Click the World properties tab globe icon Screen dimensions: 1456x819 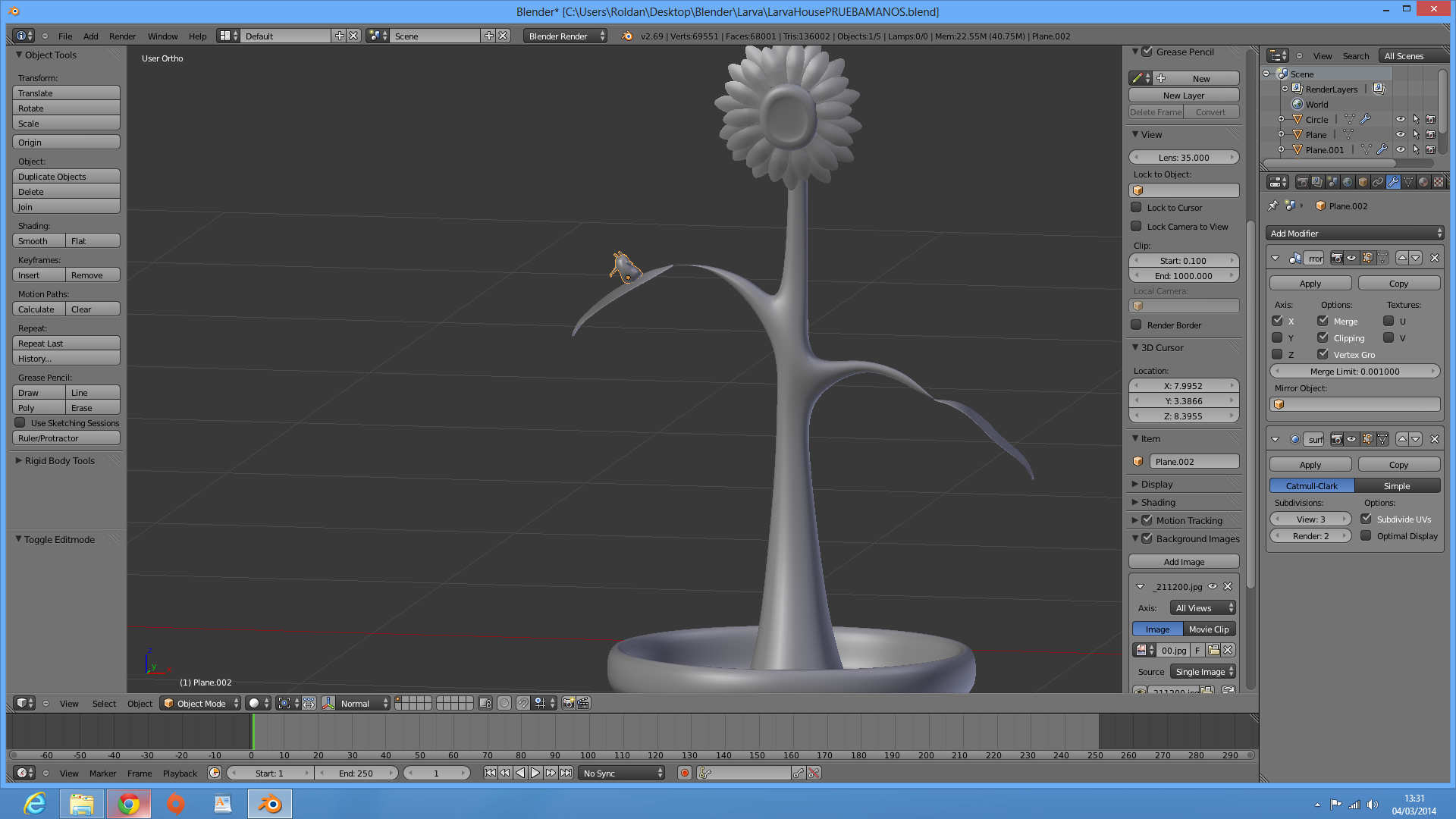[x=1348, y=182]
